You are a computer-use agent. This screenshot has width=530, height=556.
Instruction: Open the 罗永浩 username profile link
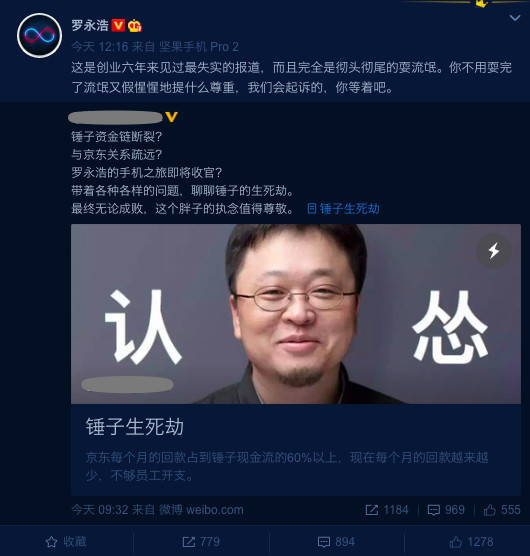tap(90, 26)
